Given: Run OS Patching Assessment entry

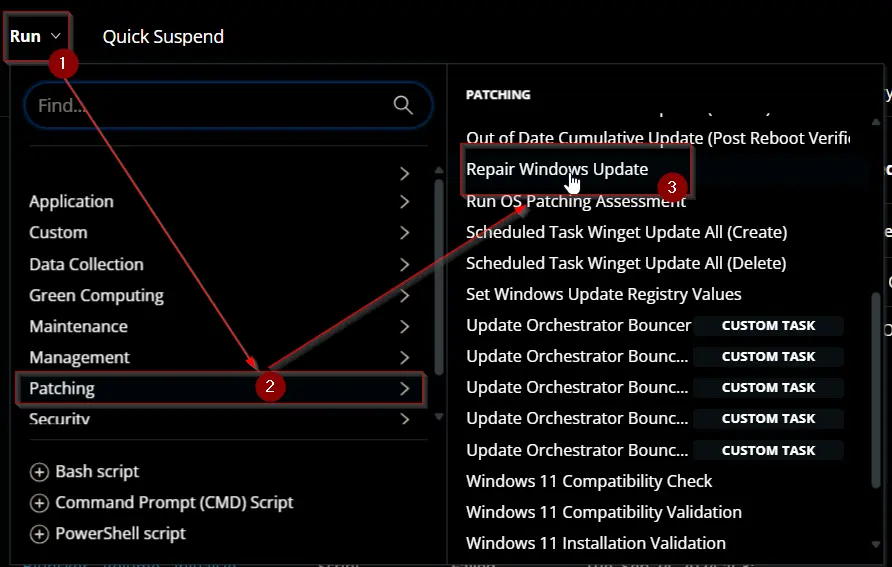Looking at the screenshot, I should point(576,201).
